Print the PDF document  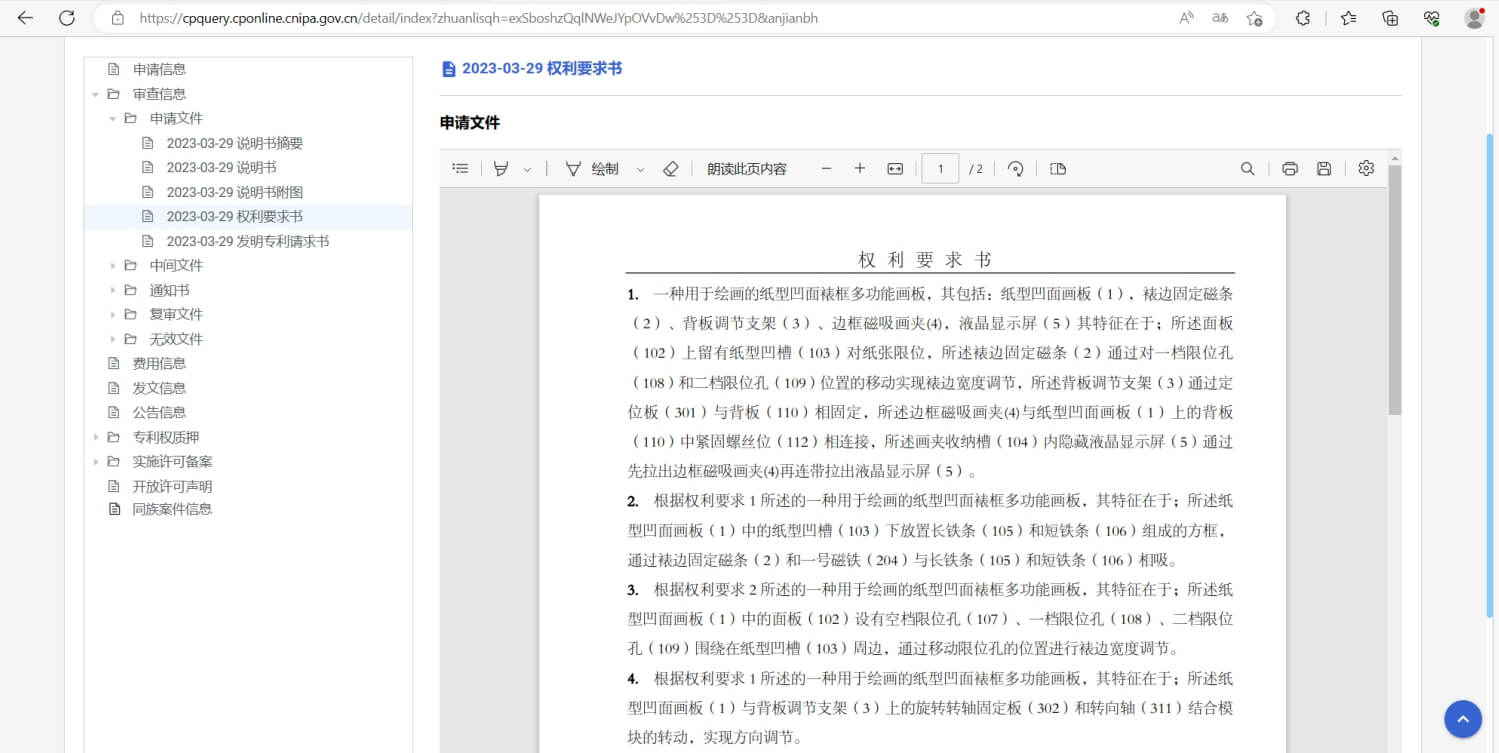pyautogui.click(x=1290, y=169)
